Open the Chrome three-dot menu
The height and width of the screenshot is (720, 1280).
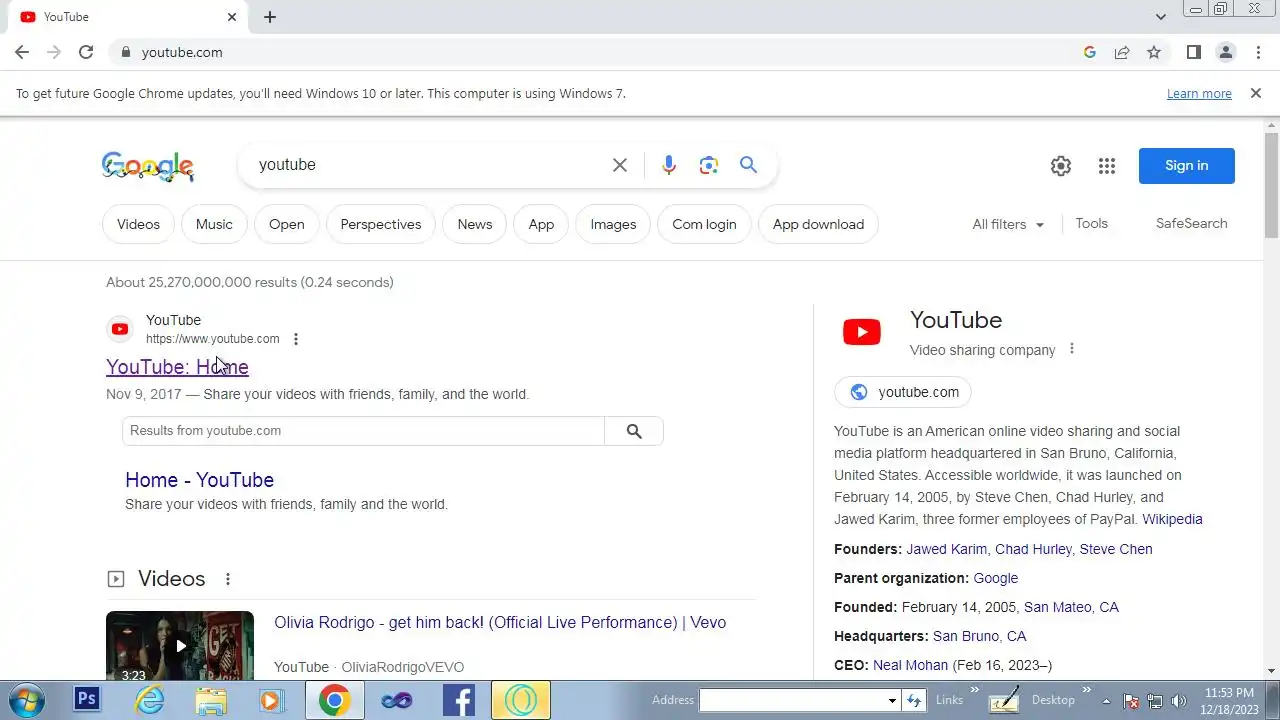pos(1258,52)
